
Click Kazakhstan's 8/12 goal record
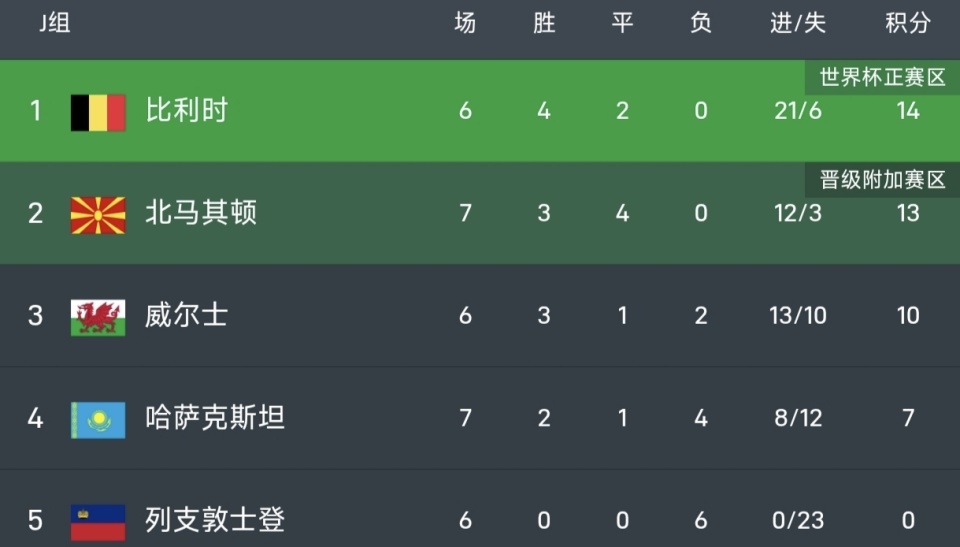pyautogui.click(x=798, y=418)
